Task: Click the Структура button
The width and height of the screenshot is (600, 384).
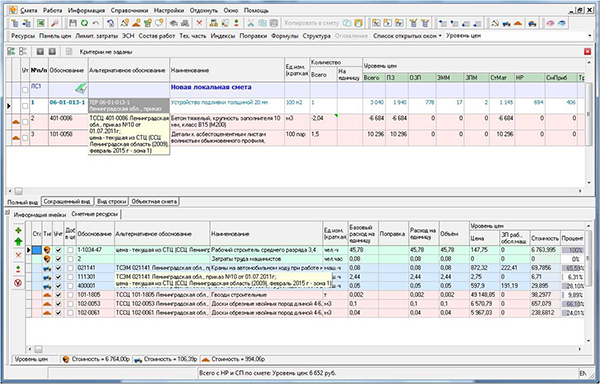Action: point(316,36)
